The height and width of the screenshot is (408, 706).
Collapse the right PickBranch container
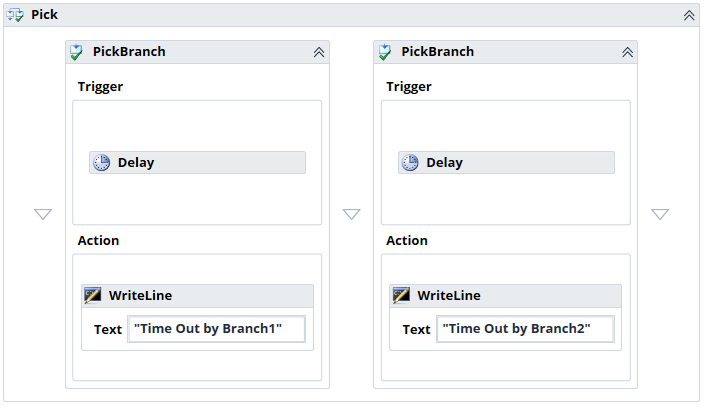(x=627, y=52)
